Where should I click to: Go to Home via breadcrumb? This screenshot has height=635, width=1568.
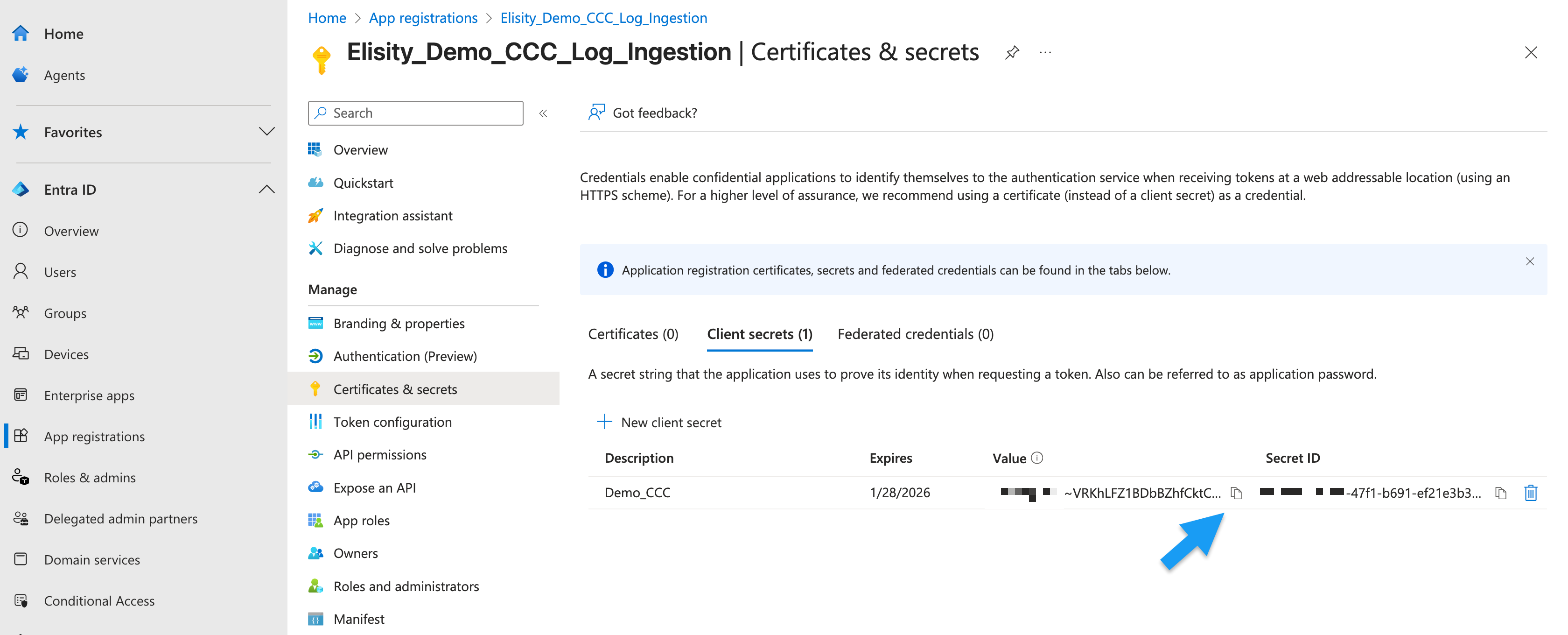pyautogui.click(x=327, y=18)
